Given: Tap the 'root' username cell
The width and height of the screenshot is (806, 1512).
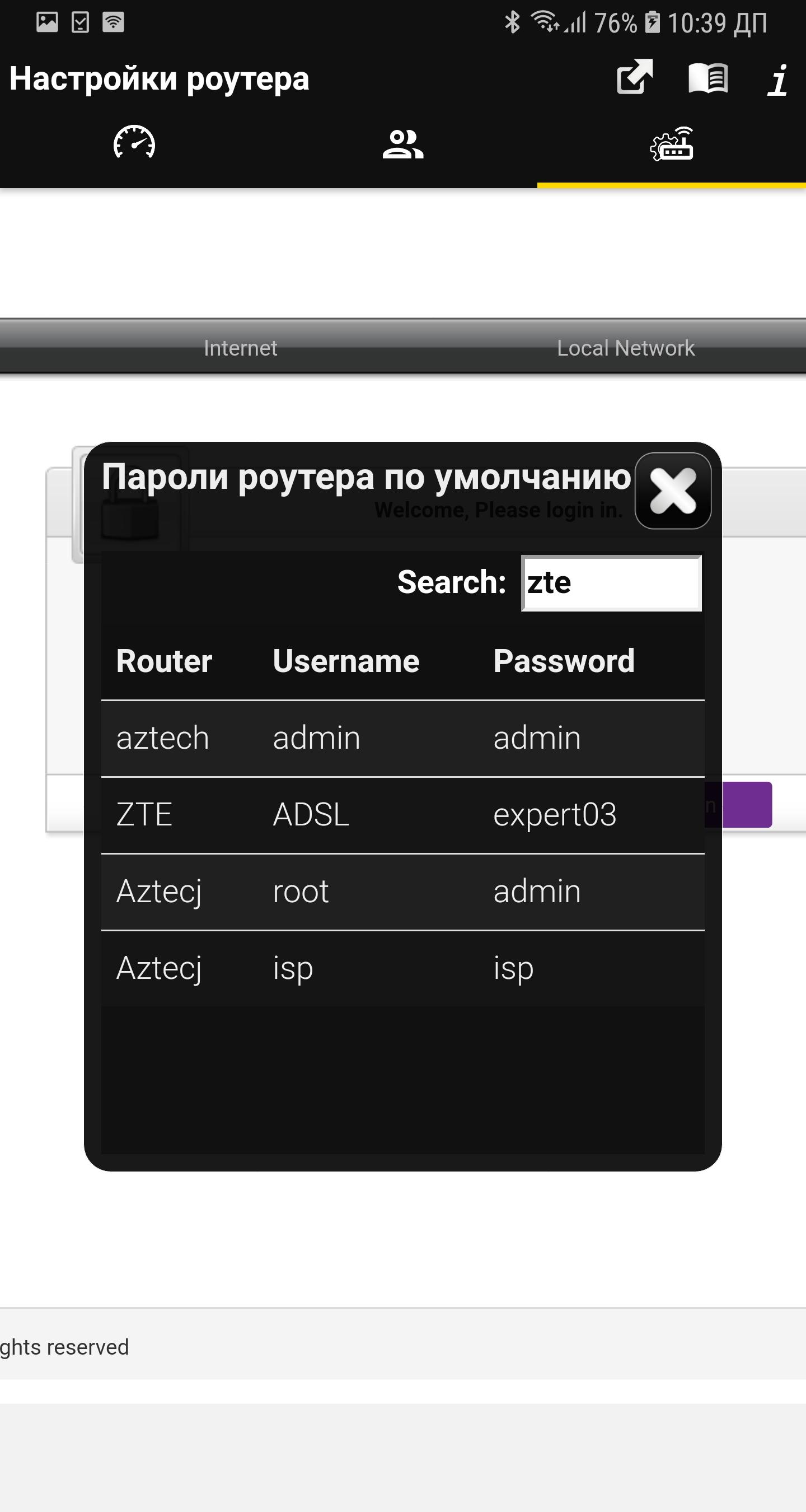Looking at the screenshot, I should click(301, 892).
